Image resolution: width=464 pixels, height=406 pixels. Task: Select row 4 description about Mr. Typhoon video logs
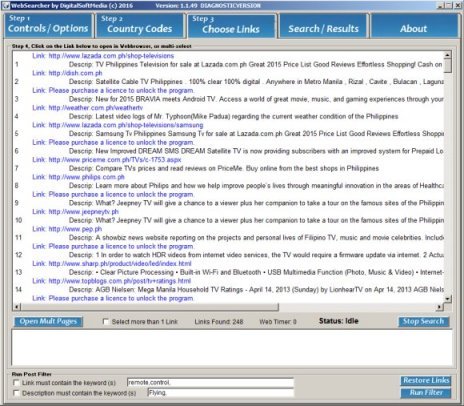click(233, 116)
